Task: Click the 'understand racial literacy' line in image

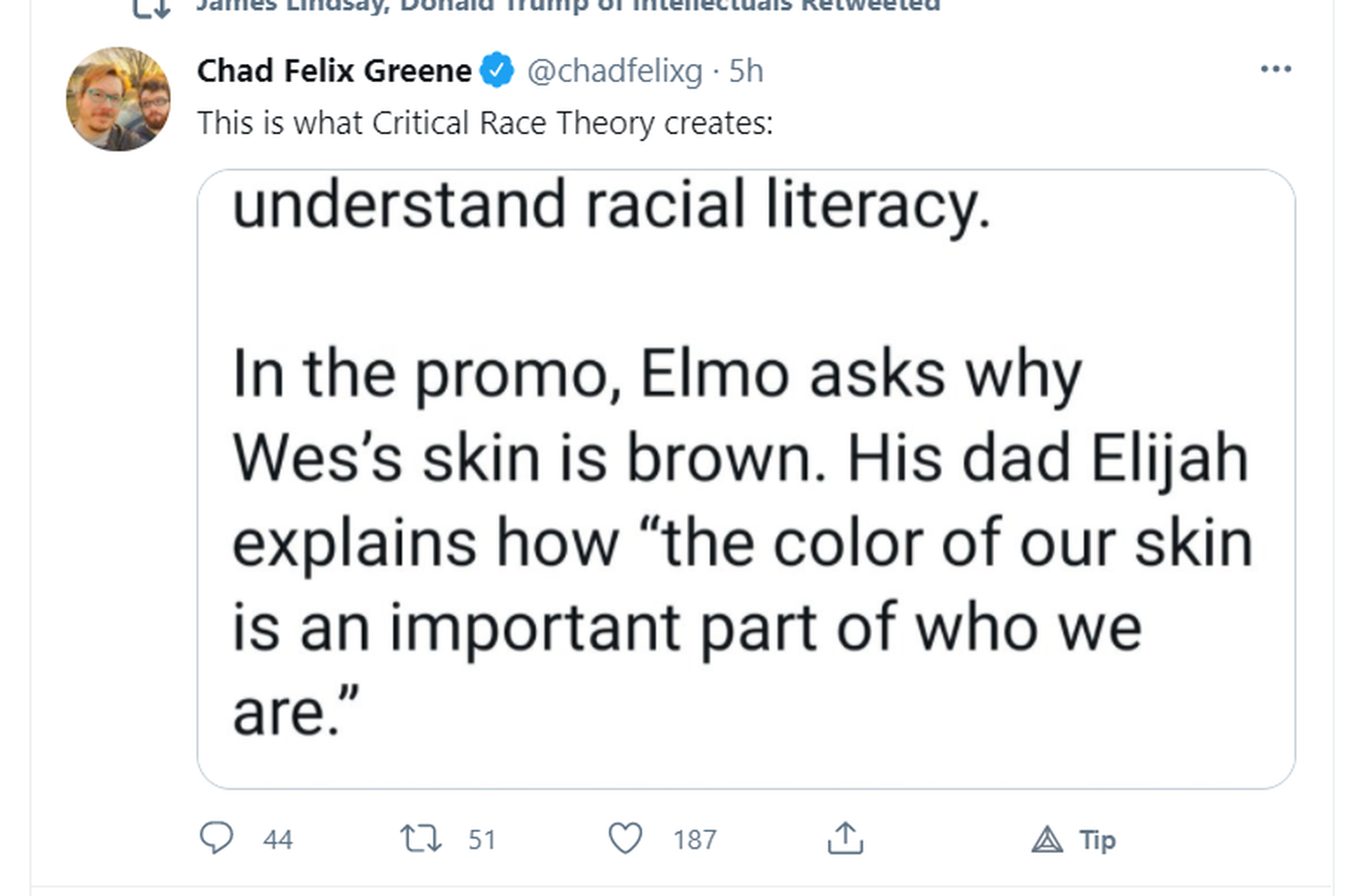Action: [x=612, y=204]
